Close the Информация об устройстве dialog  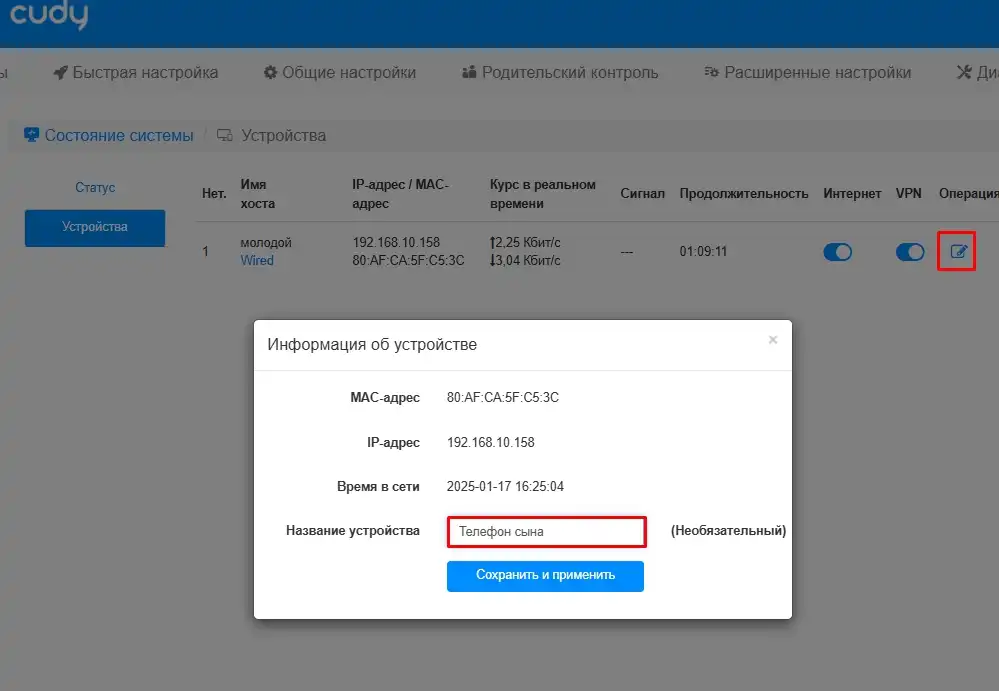click(x=773, y=340)
